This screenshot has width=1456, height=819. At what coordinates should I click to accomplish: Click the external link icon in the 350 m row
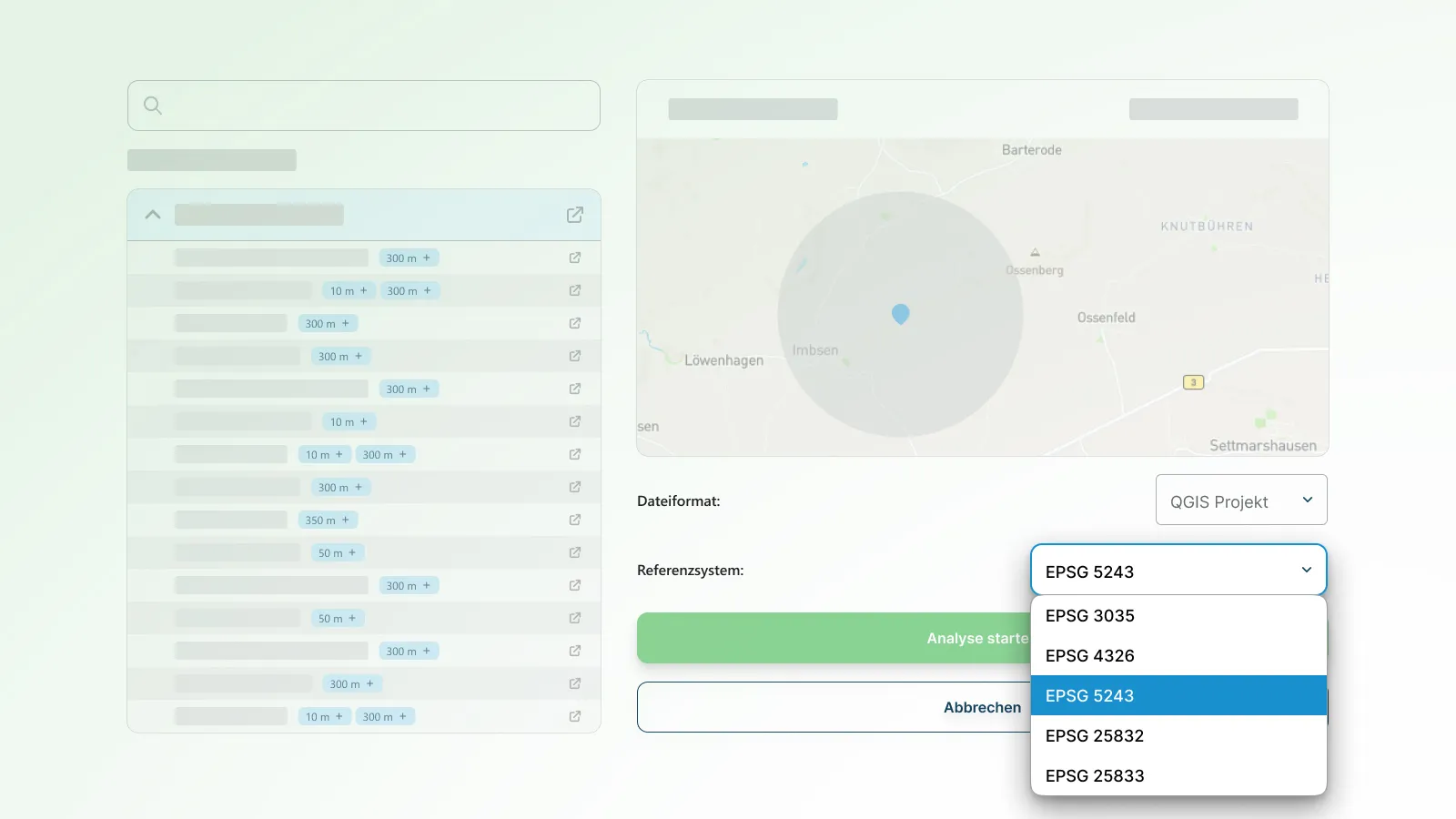(575, 520)
